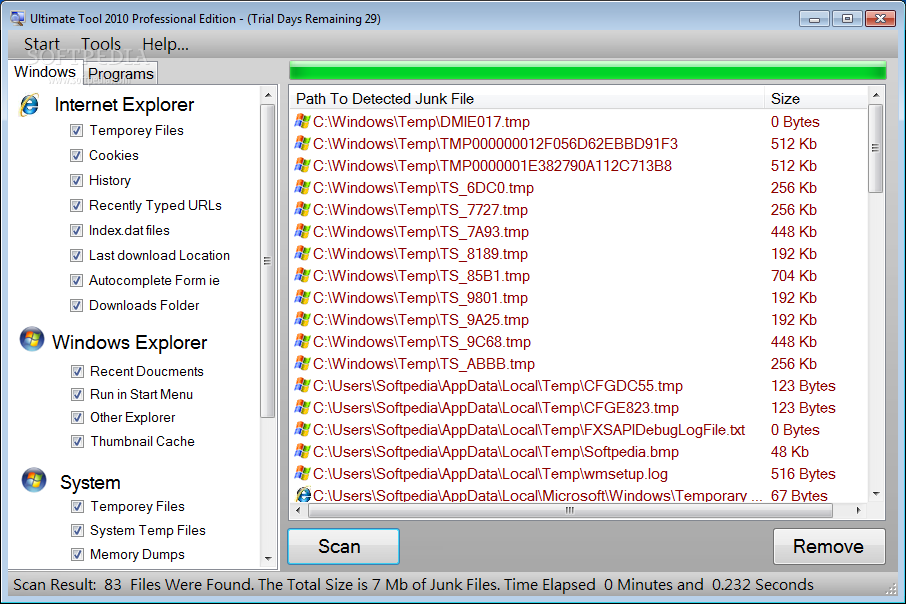906x604 pixels.
Task: Uncheck Internet Explorer Temporey Files
Action: [x=76, y=131]
